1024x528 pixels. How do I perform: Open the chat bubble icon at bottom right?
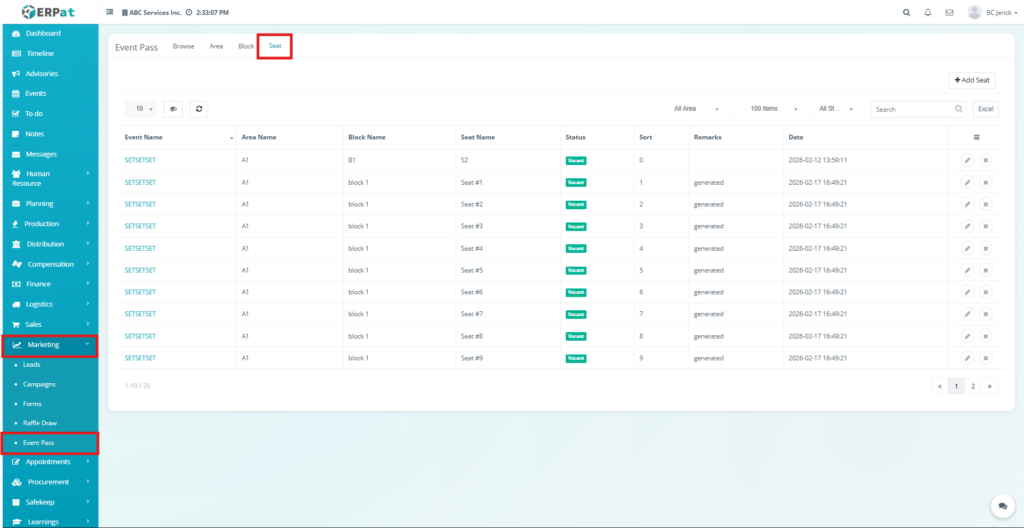tap(999, 506)
